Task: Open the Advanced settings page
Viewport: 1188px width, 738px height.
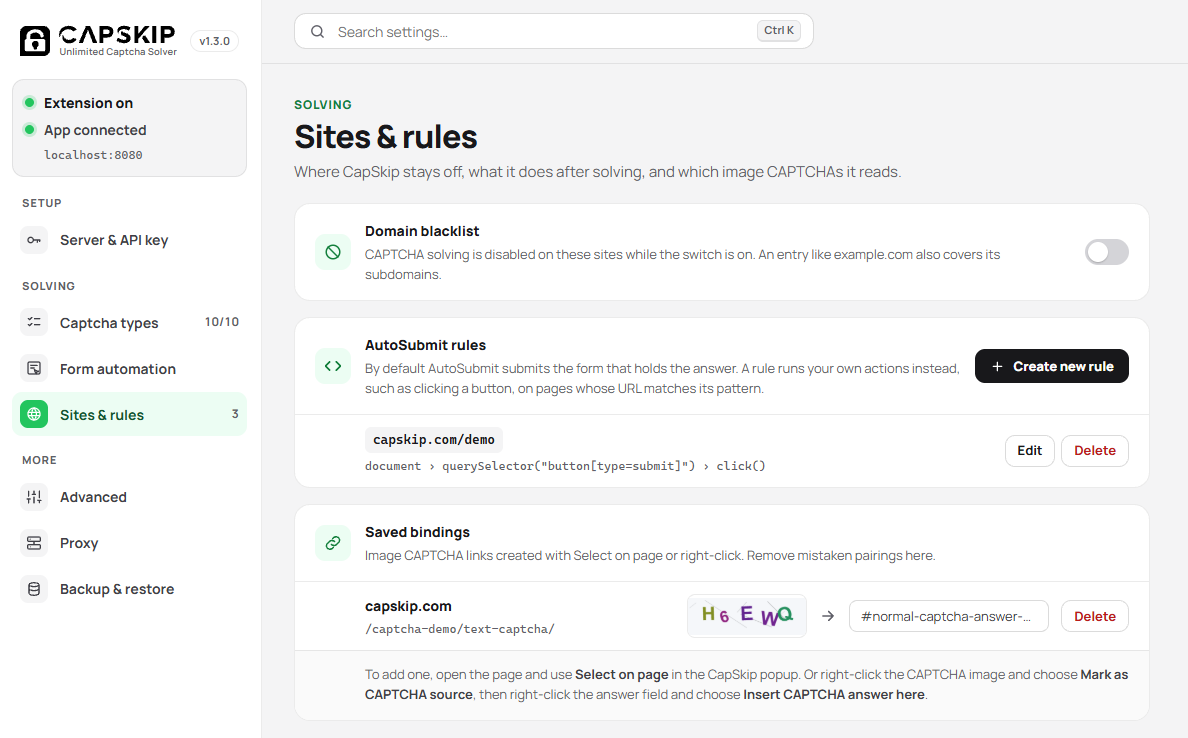Action: coord(130,497)
